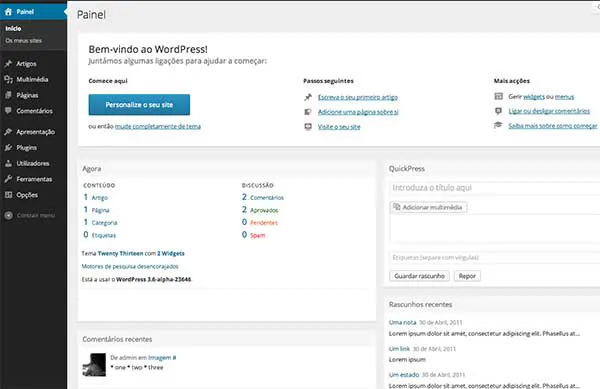
Task: Open the '0 Spam' link
Action: coord(254,235)
